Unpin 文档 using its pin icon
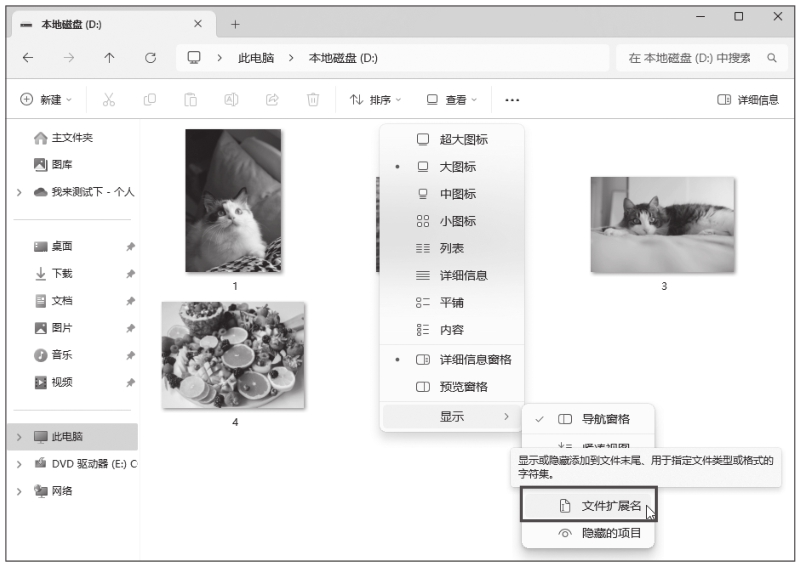Screen dimensions: 801x568 (130, 301)
